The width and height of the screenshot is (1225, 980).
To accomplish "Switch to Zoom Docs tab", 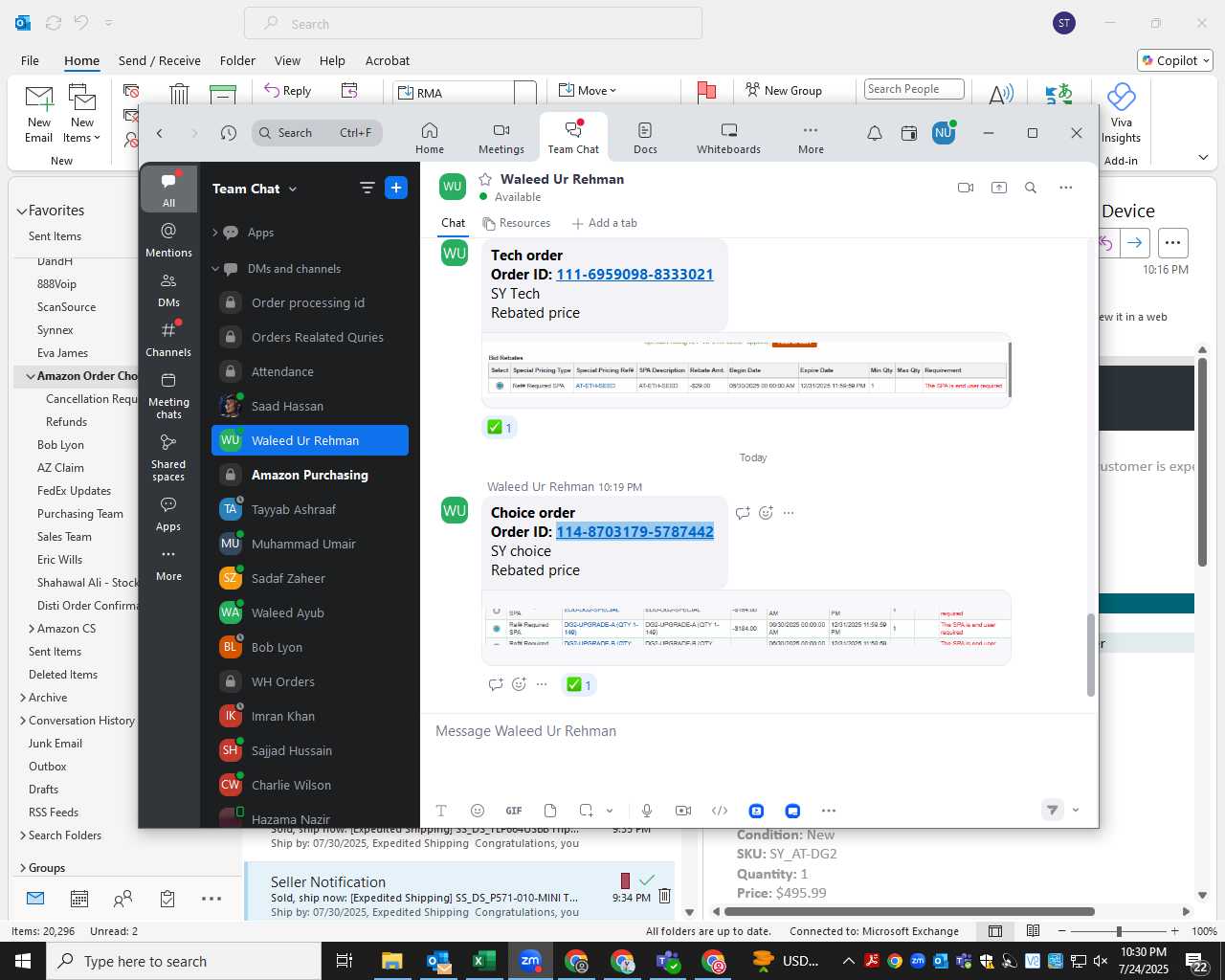I will (x=645, y=139).
